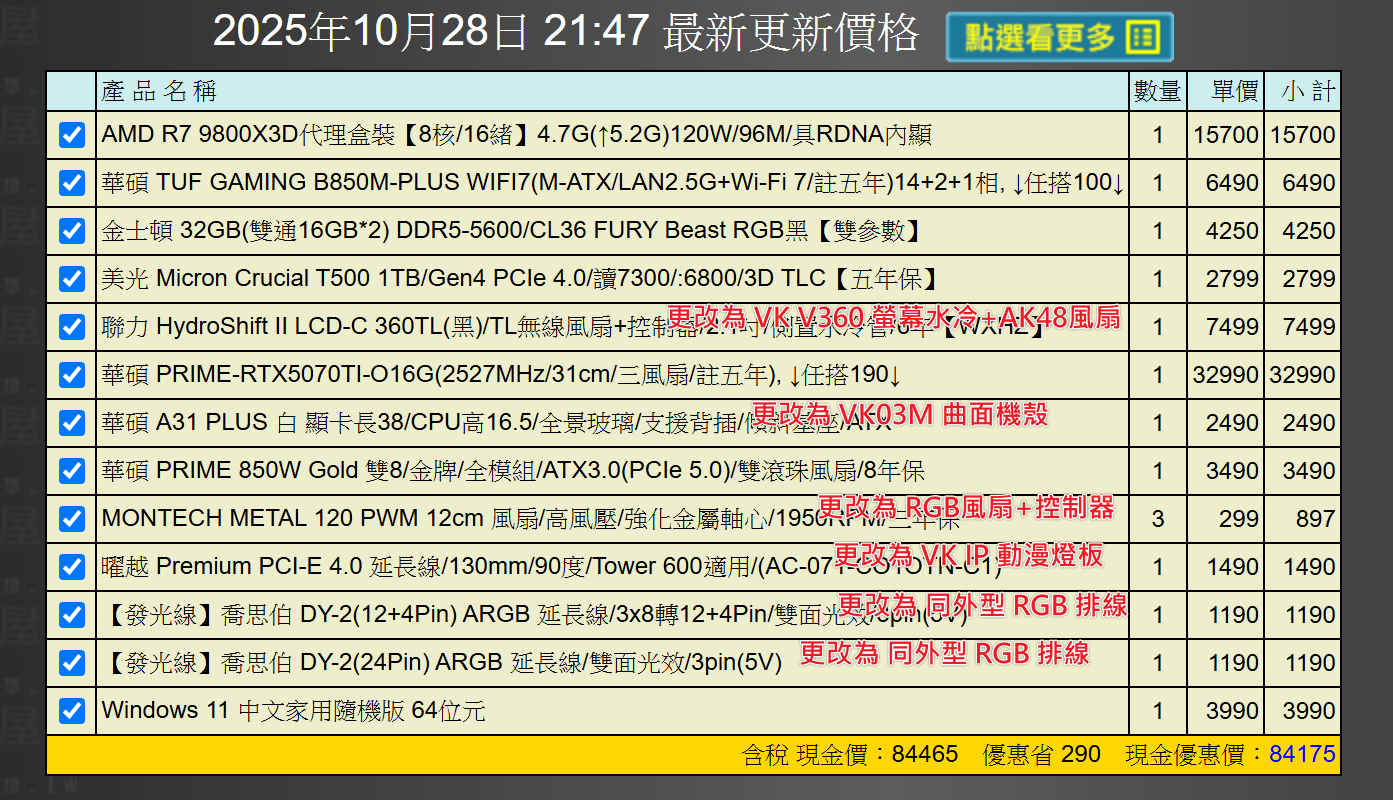Click the 華碩 A31 PLUS 白 product name
The width and height of the screenshot is (1393, 800).
click(497, 423)
